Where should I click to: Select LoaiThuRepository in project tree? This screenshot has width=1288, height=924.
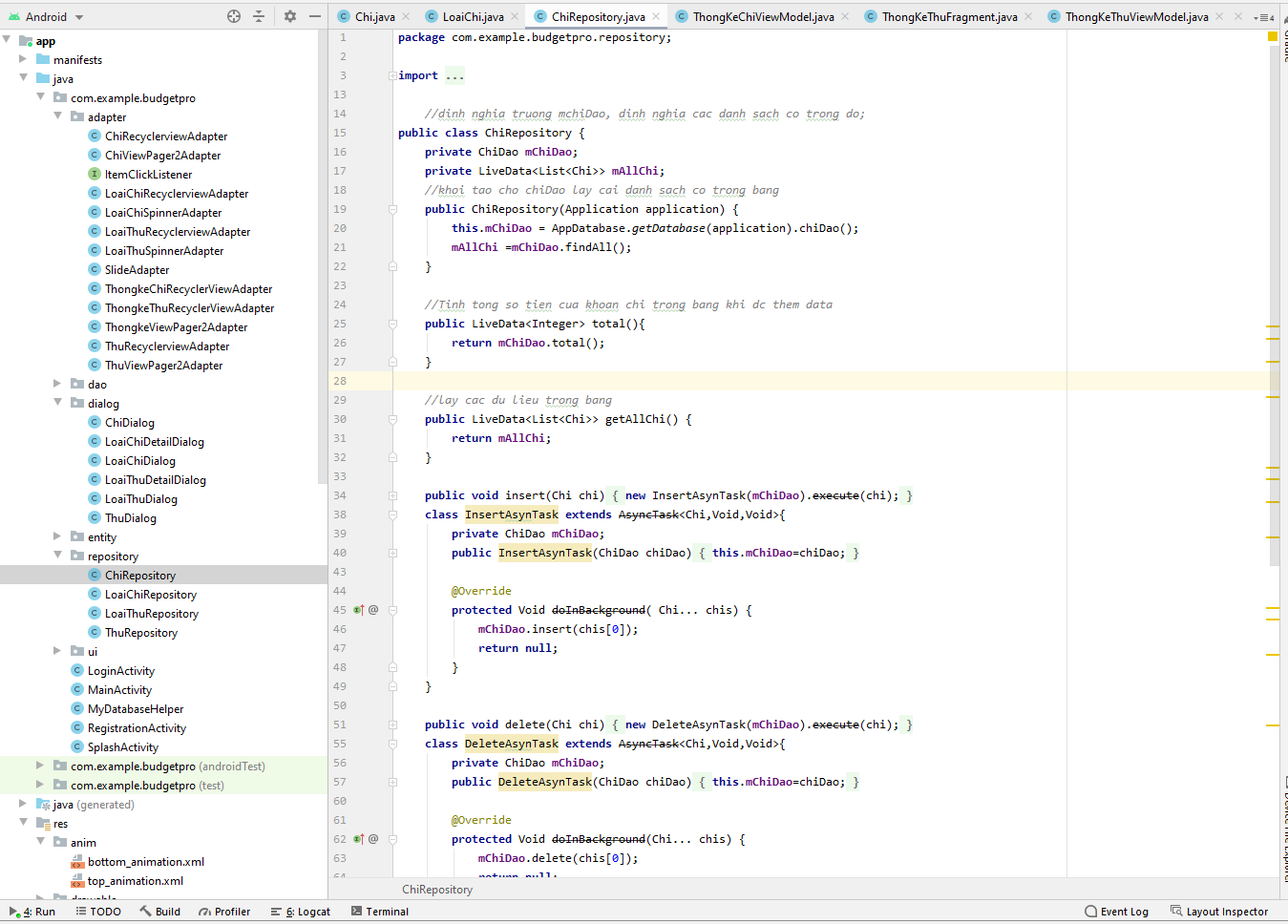pyautogui.click(x=151, y=614)
